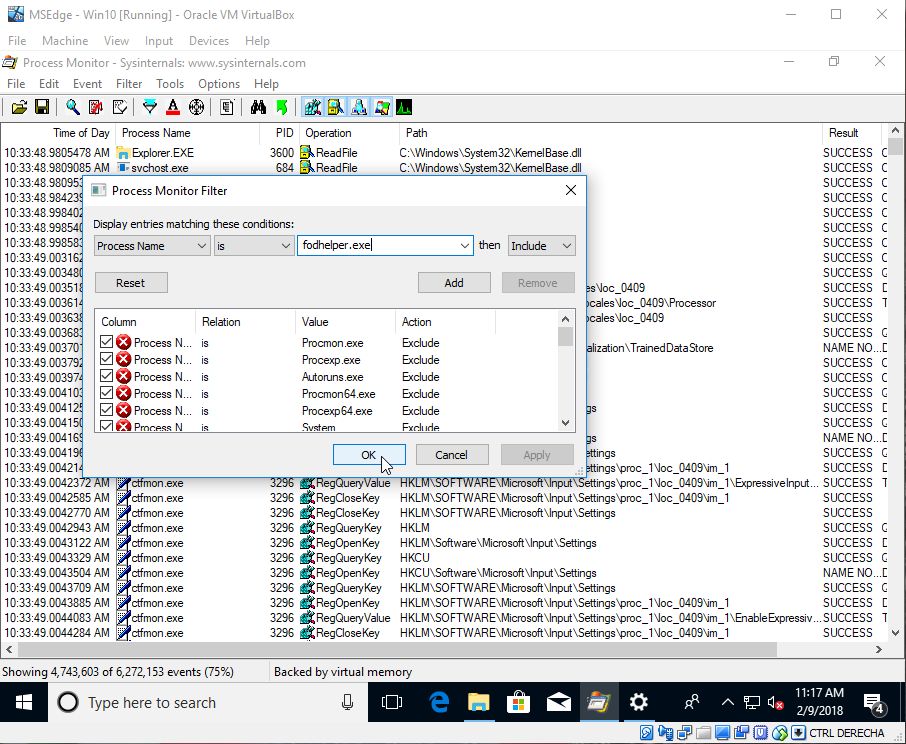Open the Filter funnel toolbar icon
906x744 pixels.
(x=150, y=107)
